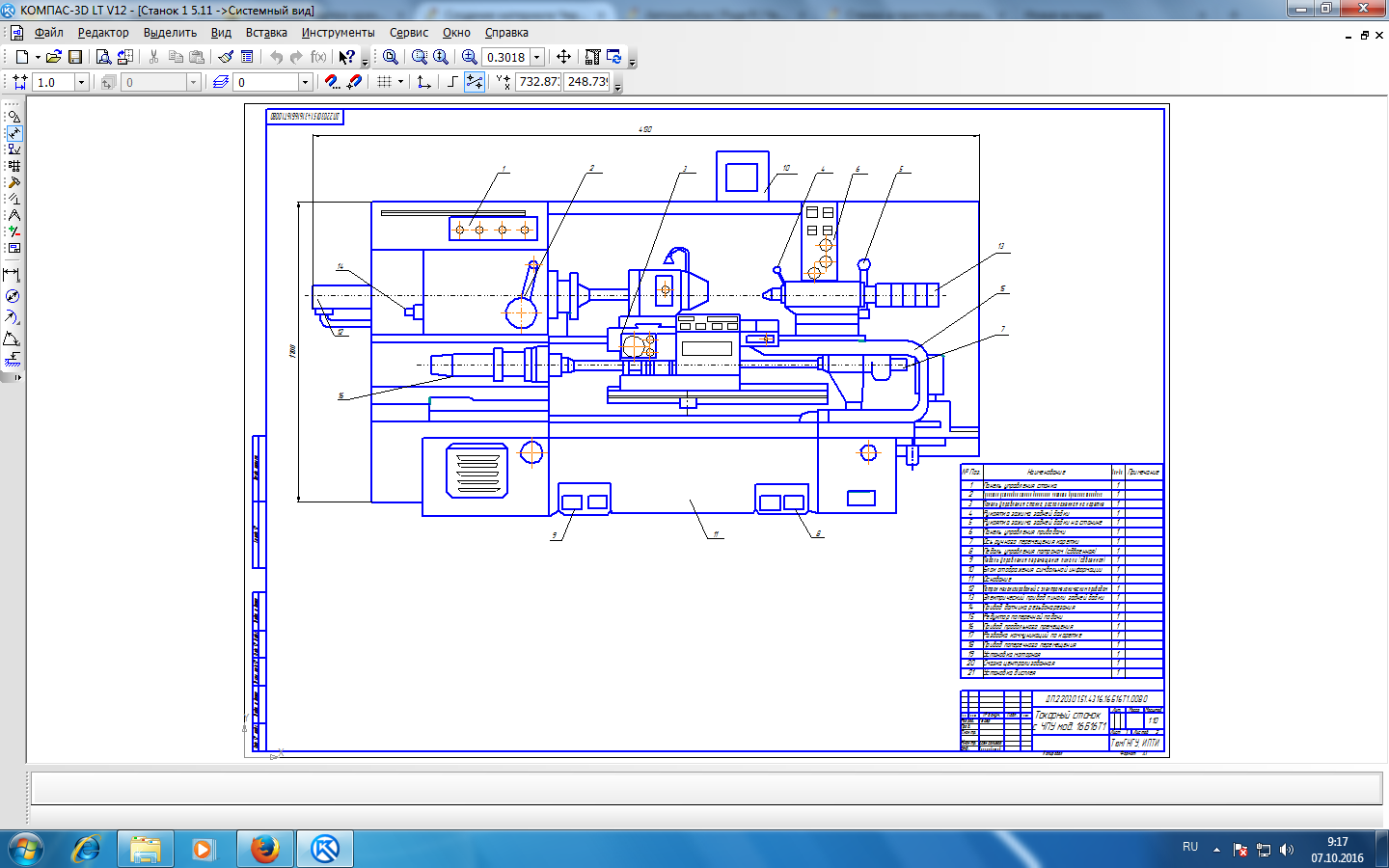1389x868 pixels.
Task: Open the Инструменты menu
Action: [338, 33]
